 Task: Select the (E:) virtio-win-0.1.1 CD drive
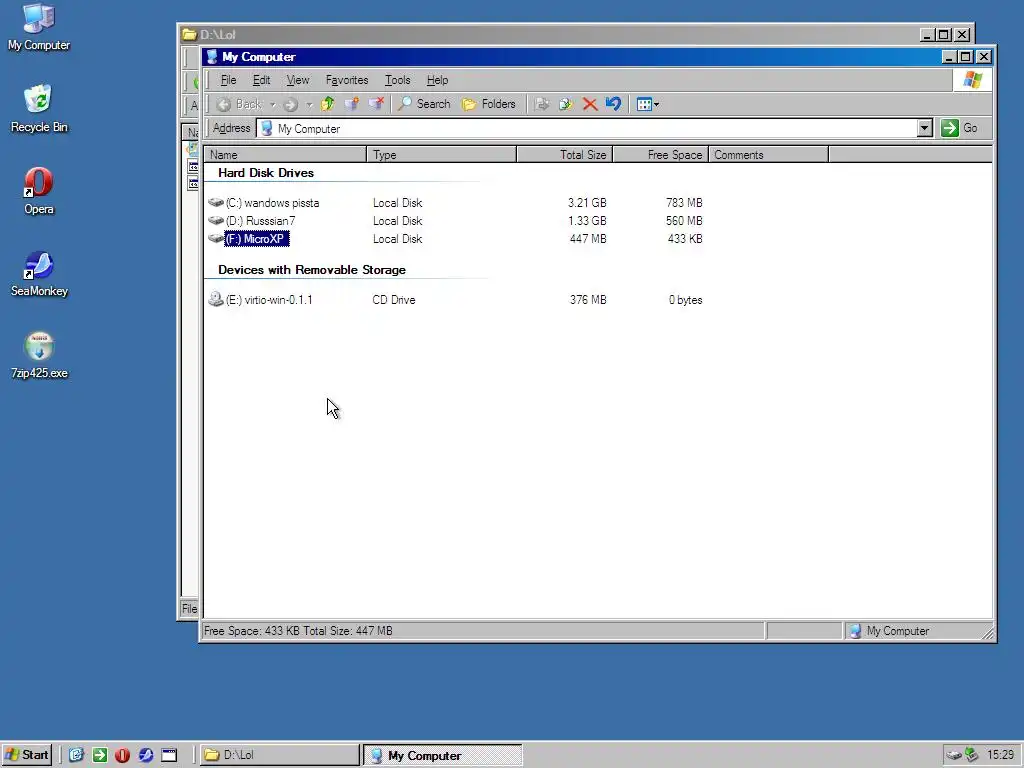[268, 300]
